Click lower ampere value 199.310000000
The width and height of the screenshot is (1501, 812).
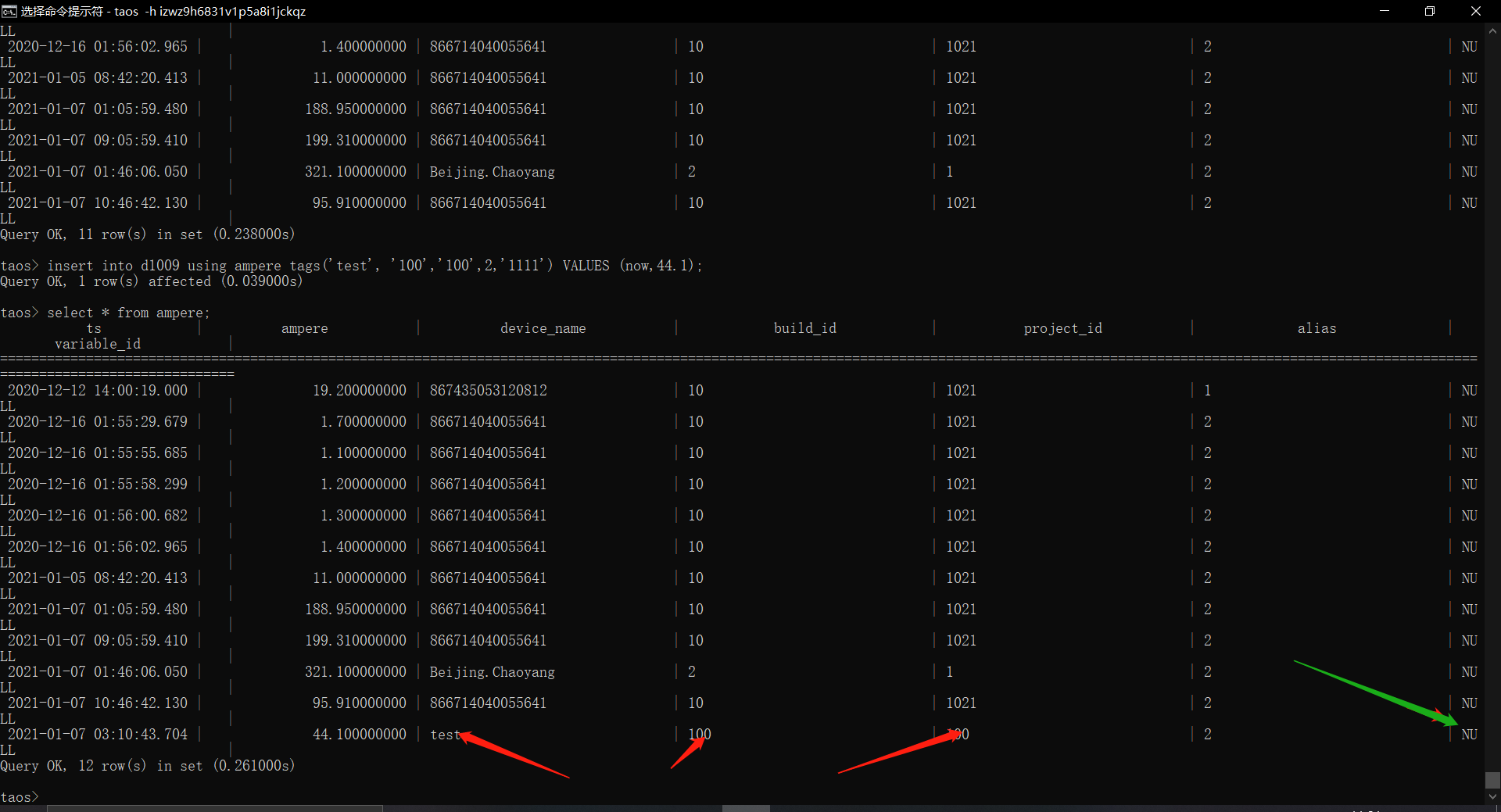pyautogui.click(x=356, y=641)
